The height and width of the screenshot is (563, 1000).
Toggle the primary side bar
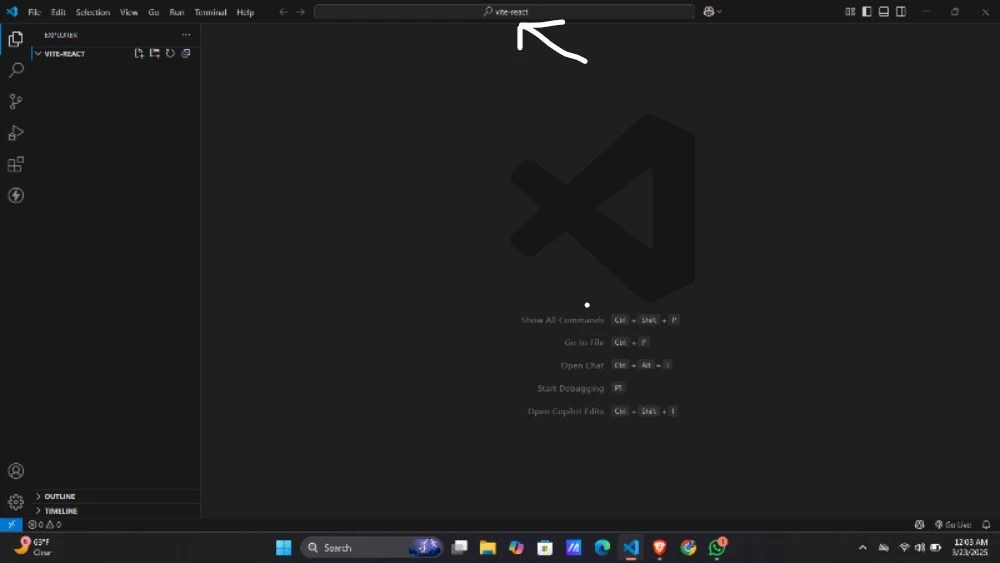(867, 11)
